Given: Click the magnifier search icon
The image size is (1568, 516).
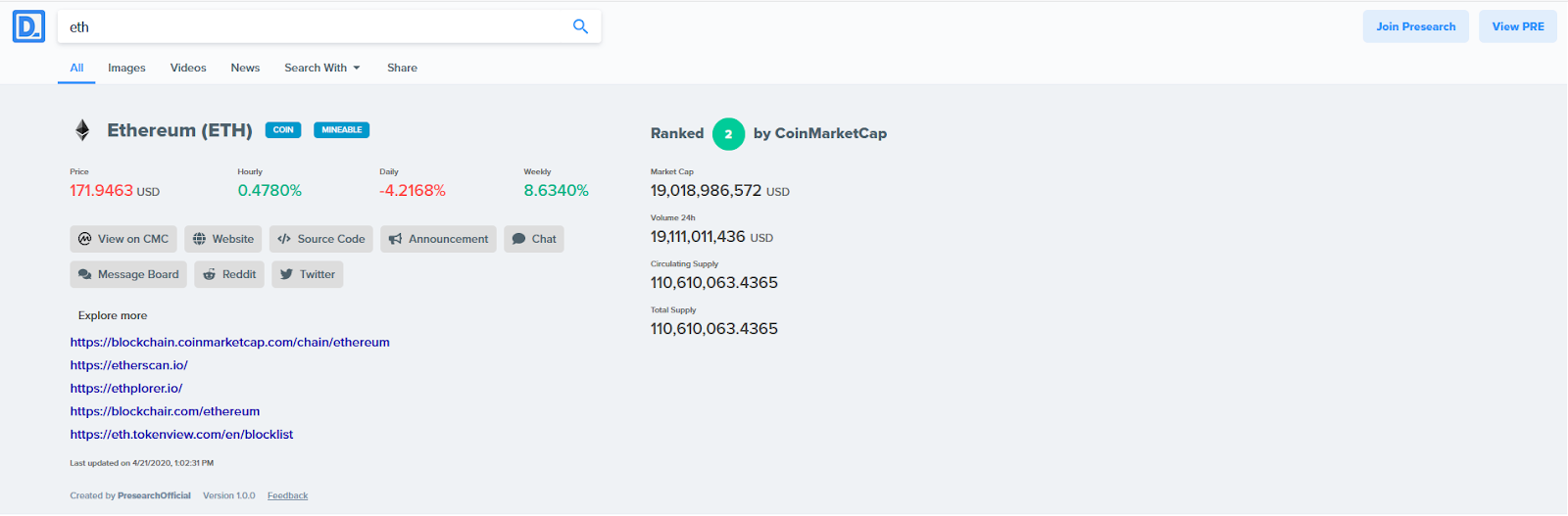Looking at the screenshot, I should click(580, 26).
